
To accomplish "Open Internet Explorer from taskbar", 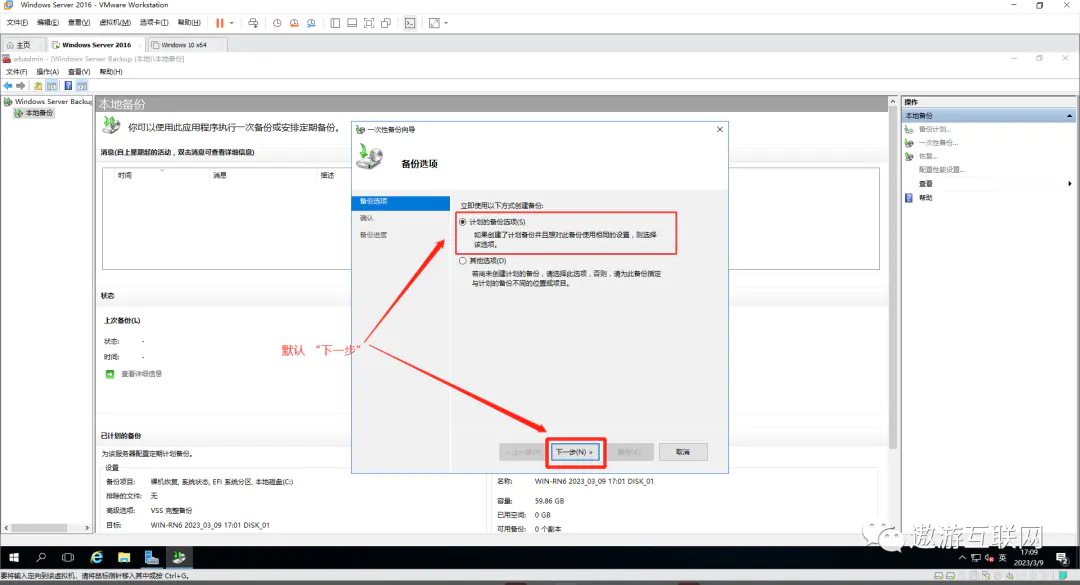I will point(96,557).
